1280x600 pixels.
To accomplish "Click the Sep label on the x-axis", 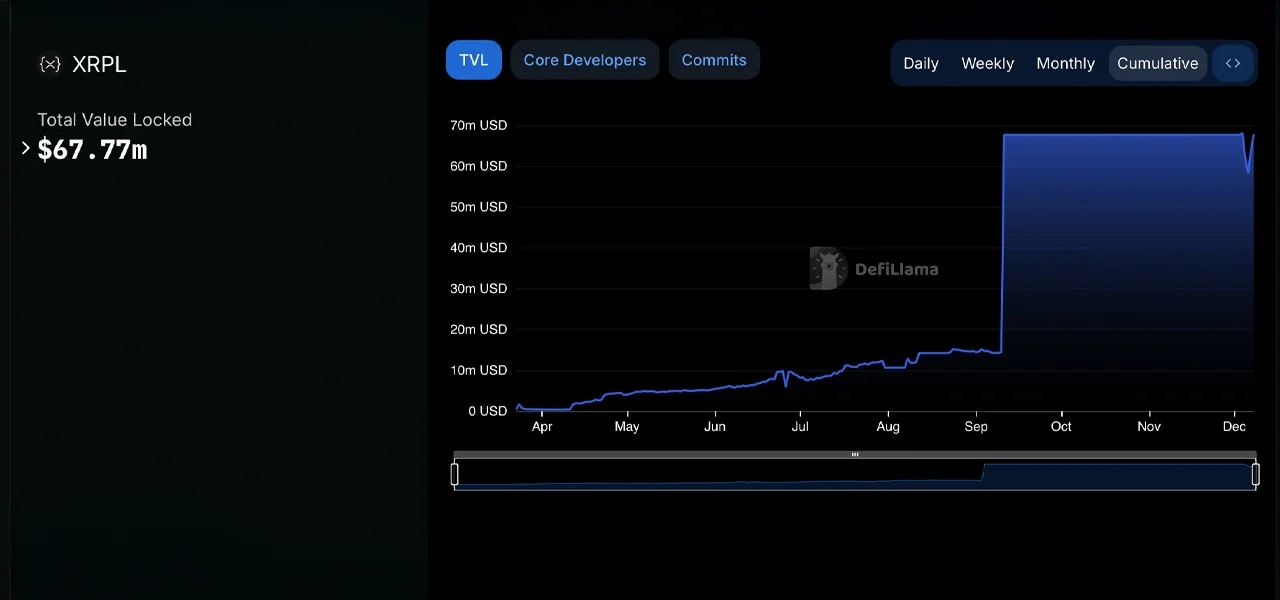I will tap(976, 427).
